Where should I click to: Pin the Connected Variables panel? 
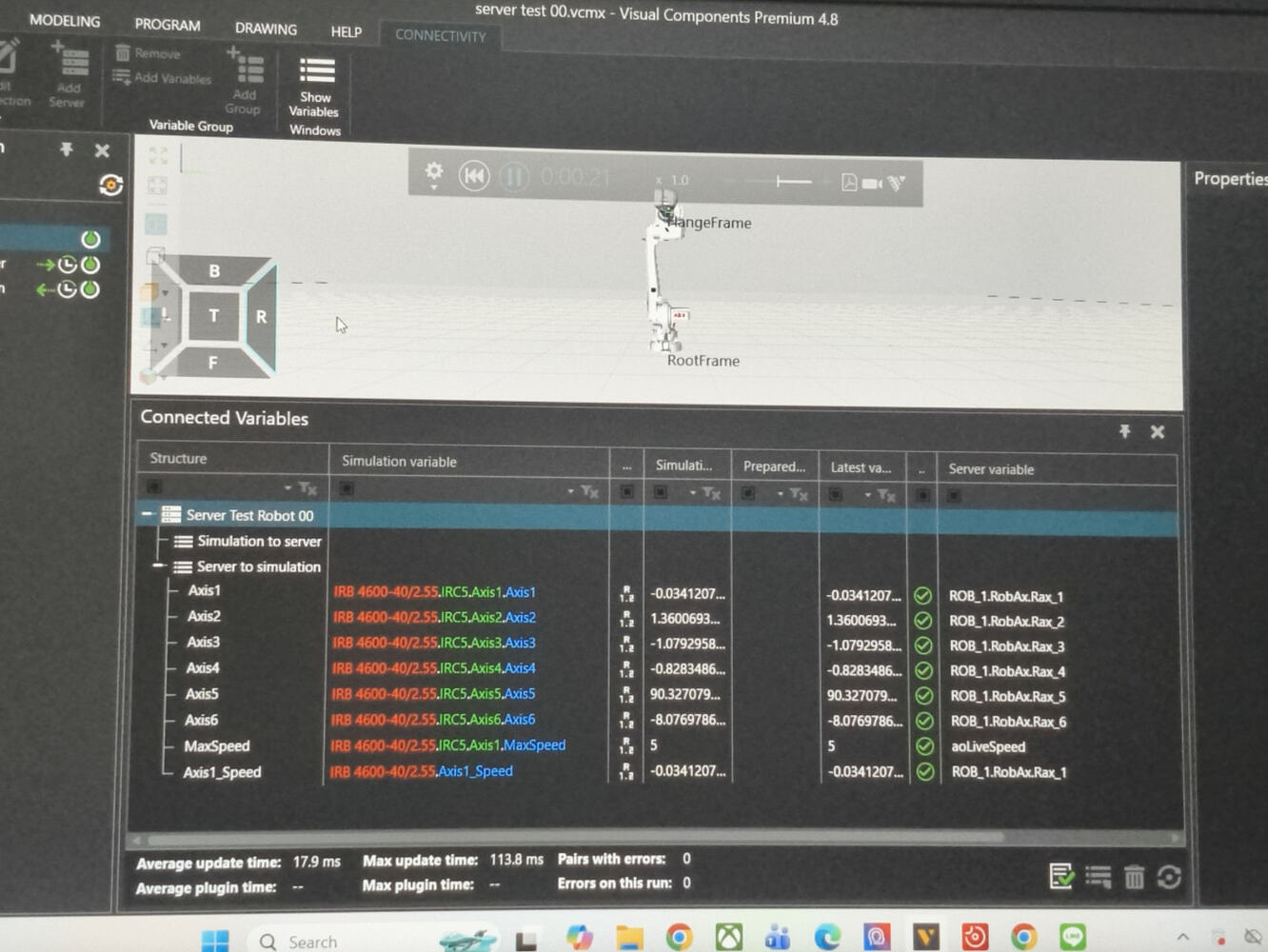[1124, 431]
